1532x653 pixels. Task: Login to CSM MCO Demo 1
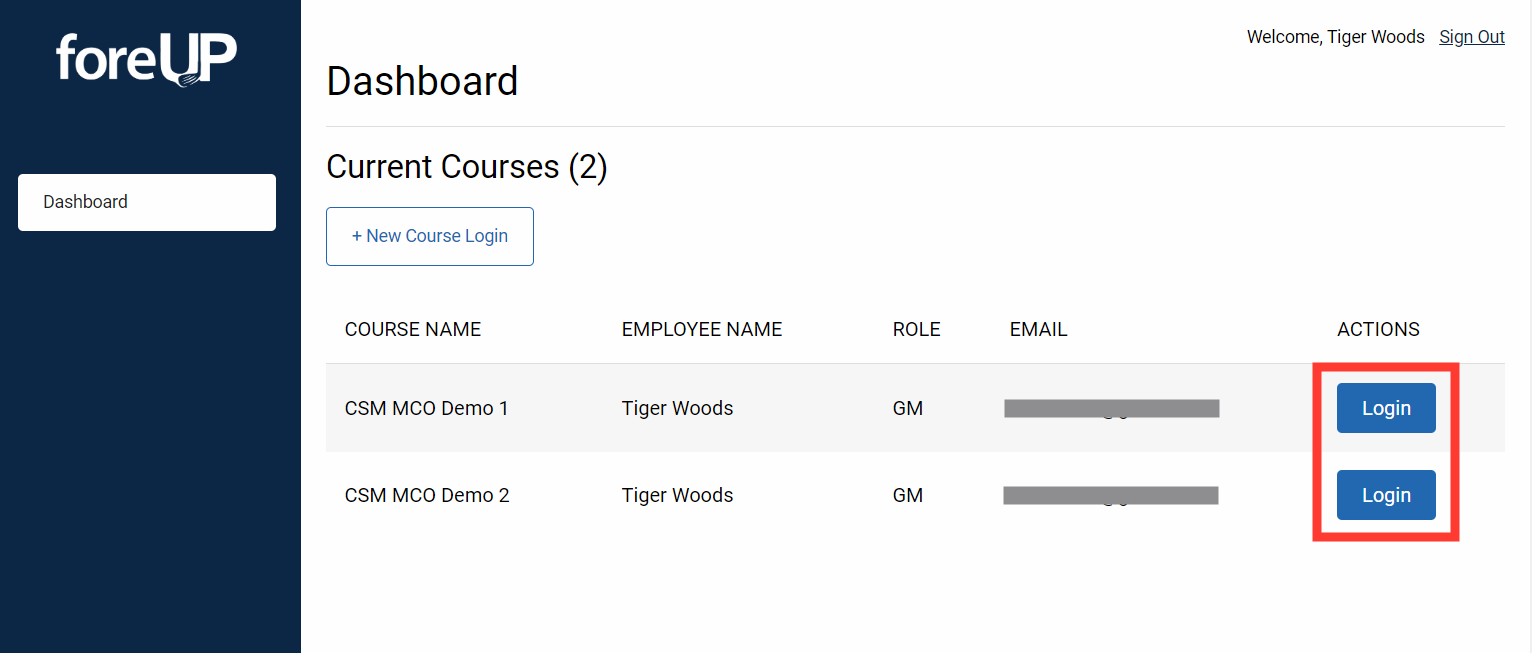pos(1385,408)
